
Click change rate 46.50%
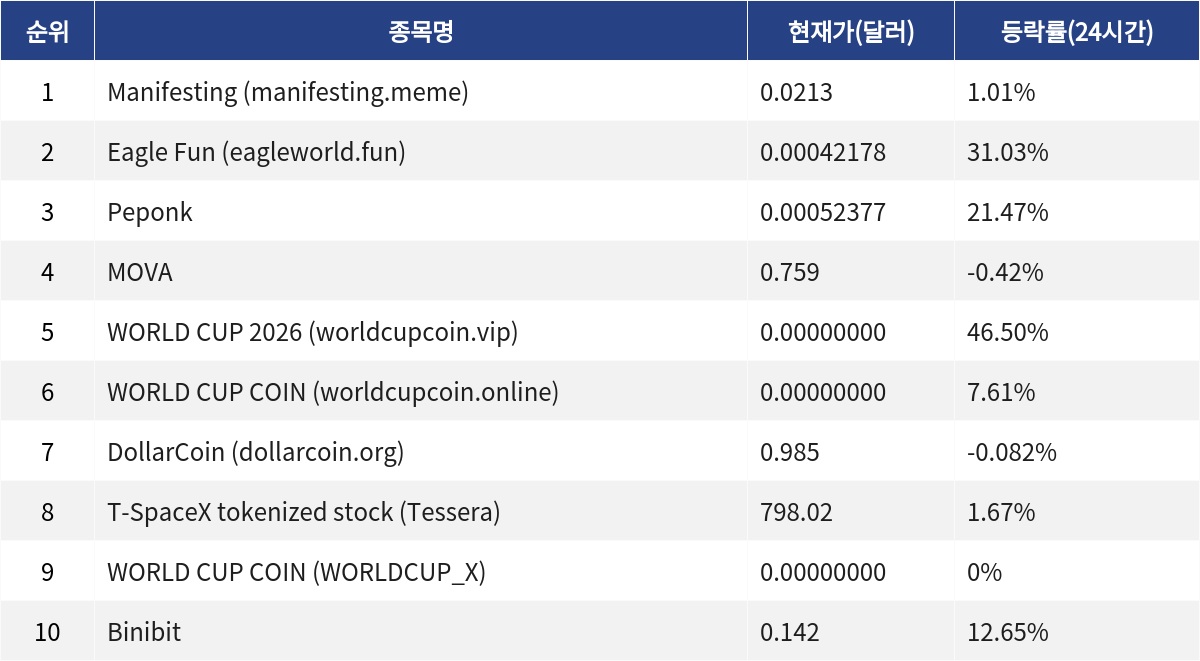(x=1008, y=333)
